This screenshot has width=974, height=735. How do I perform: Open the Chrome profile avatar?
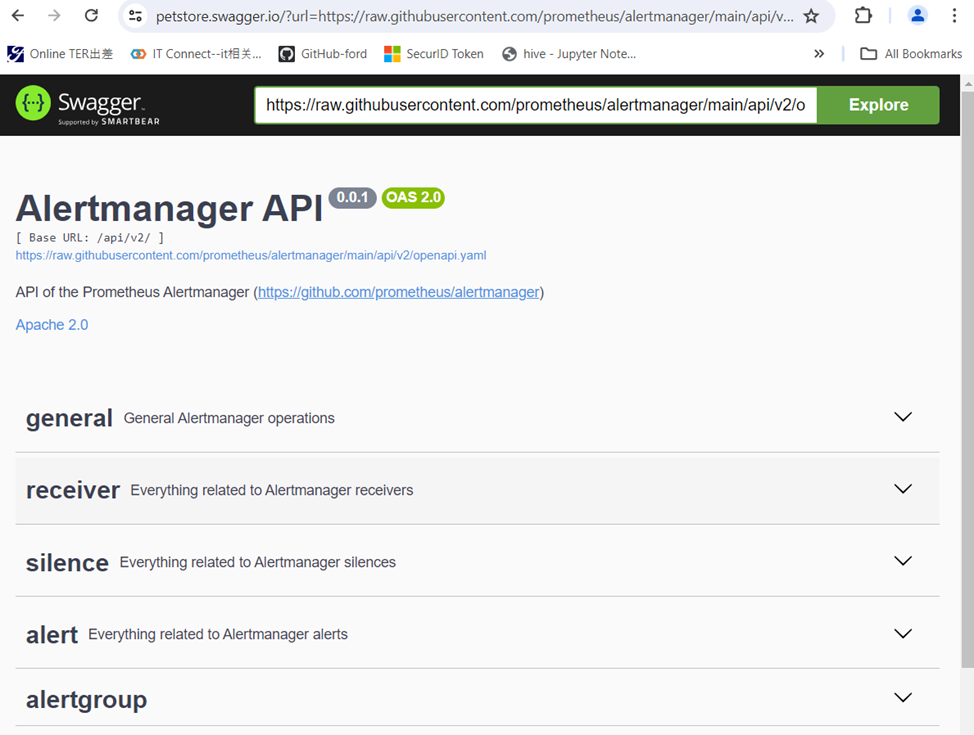point(917,16)
